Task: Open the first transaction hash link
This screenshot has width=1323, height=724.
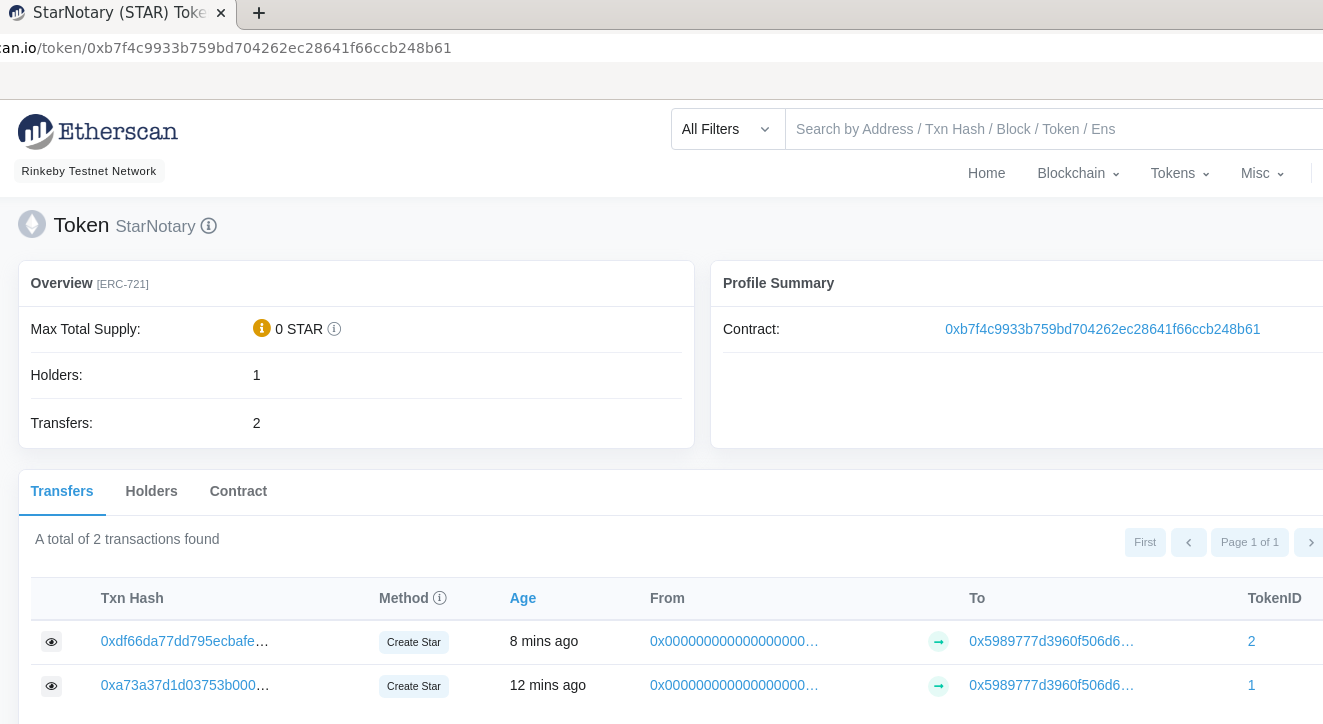Action: point(184,641)
